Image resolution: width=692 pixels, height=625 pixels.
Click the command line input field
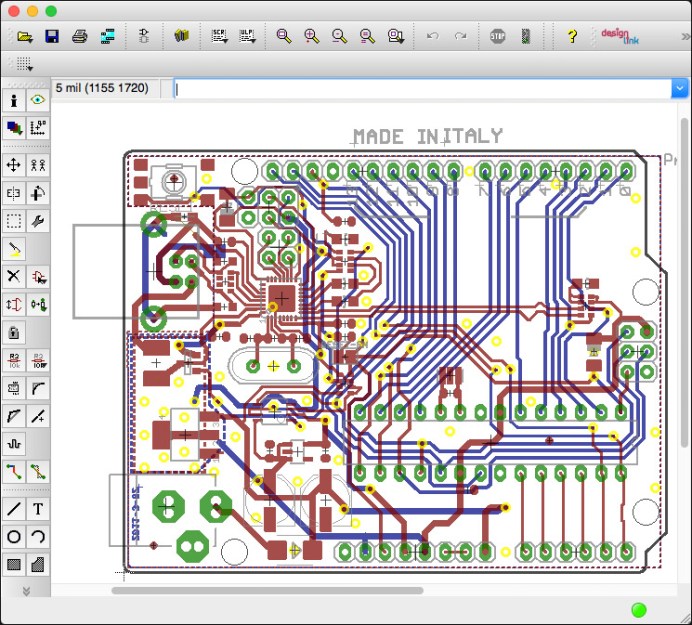420,89
